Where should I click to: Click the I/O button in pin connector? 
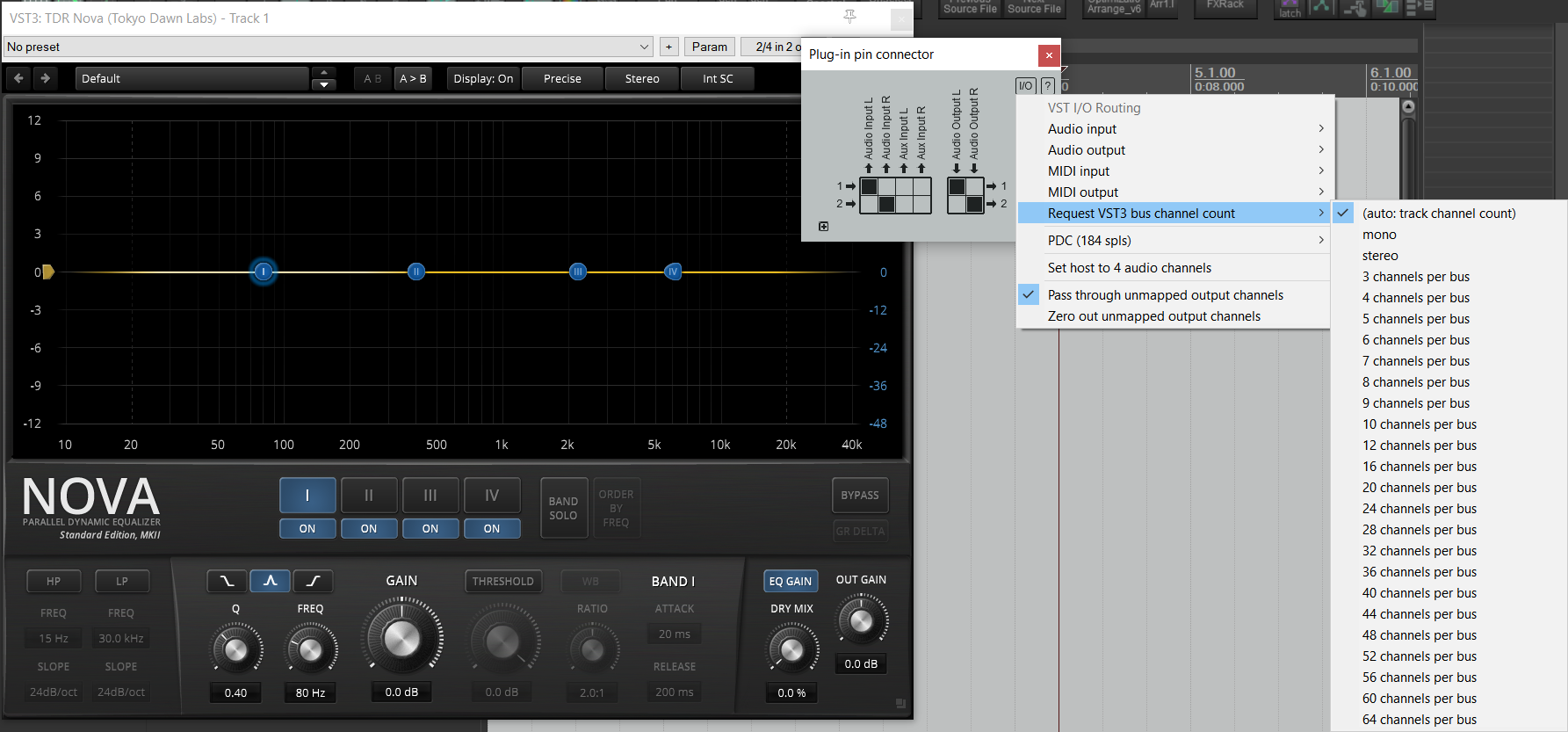click(1025, 85)
